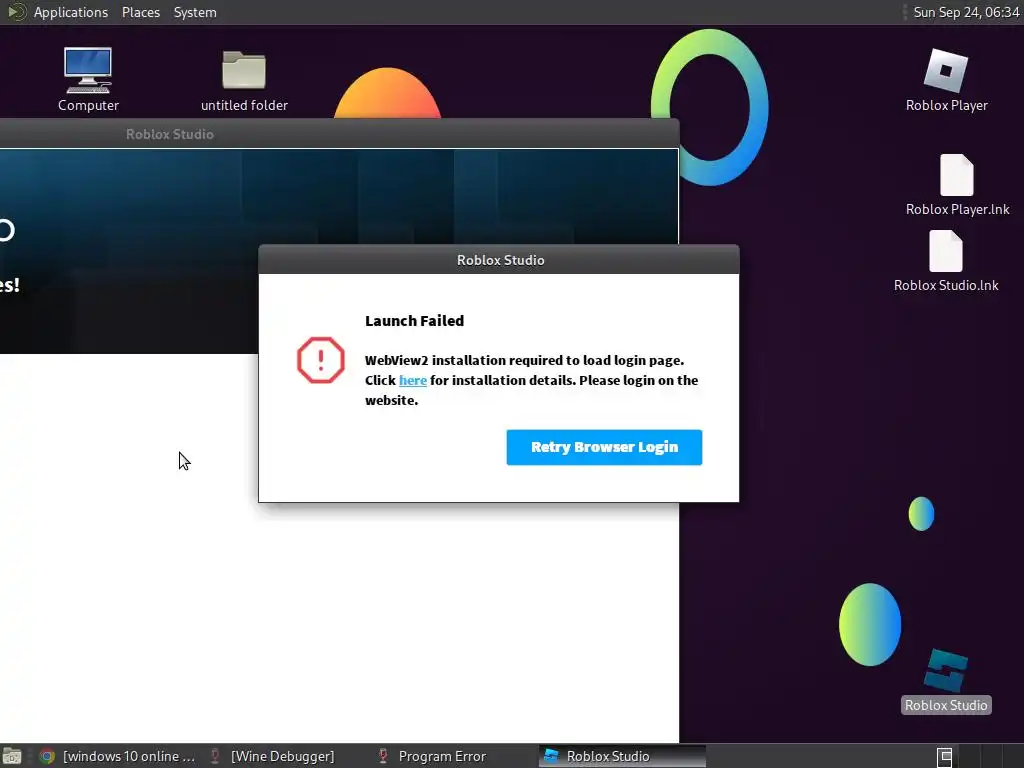This screenshot has width=1024, height=768.
Task: Click the MATE logo icon in top panel
Action: pyautogui.click(x=15, y=12)
